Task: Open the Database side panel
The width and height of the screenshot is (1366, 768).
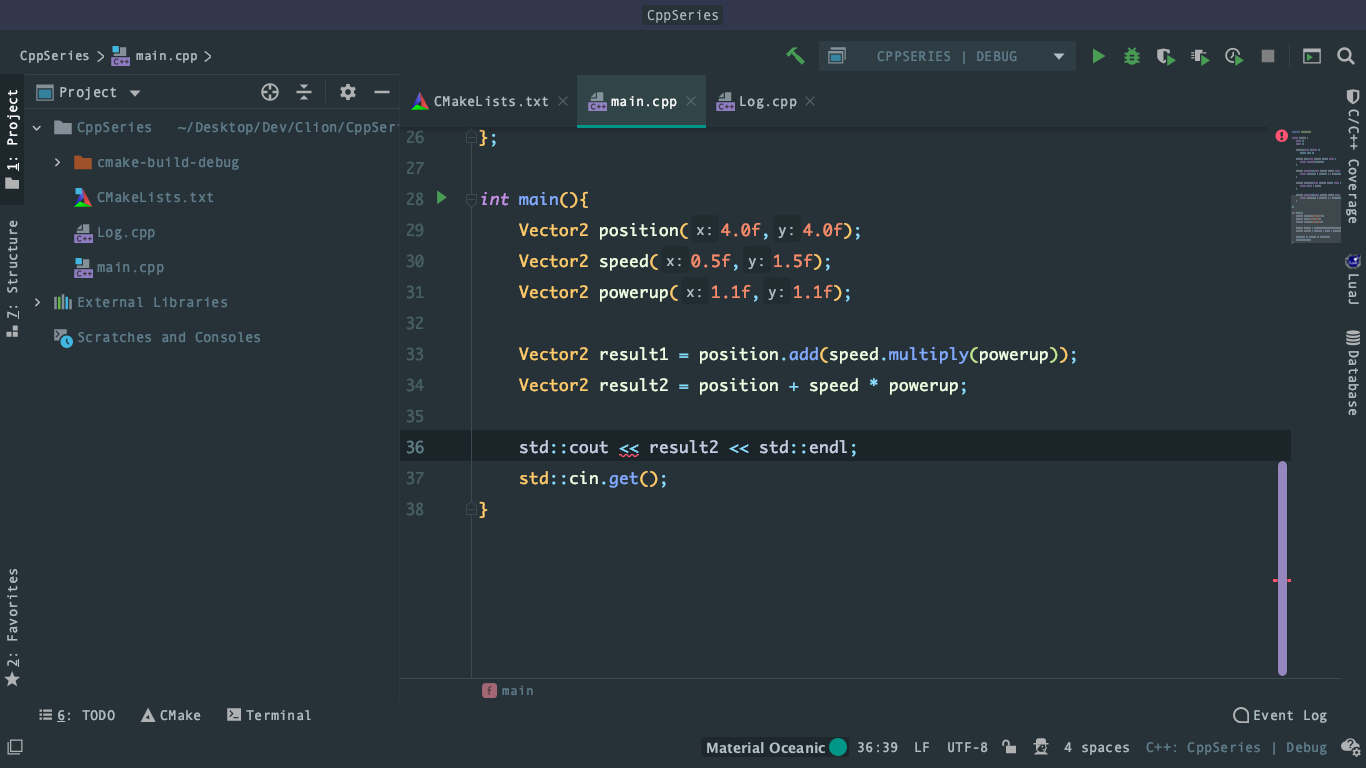Action: pos(1352,372)
